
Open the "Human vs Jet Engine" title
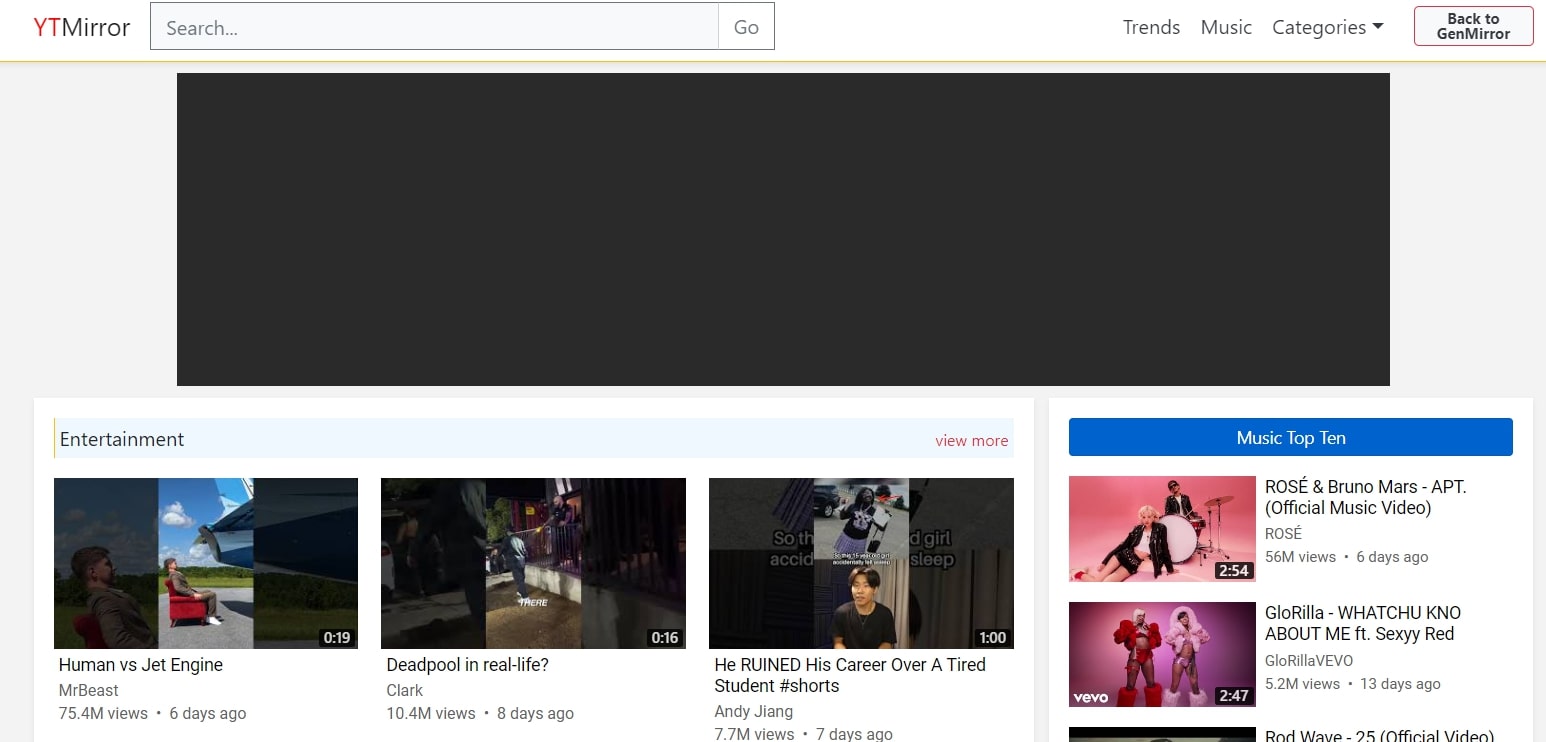[x=141, y=665]
